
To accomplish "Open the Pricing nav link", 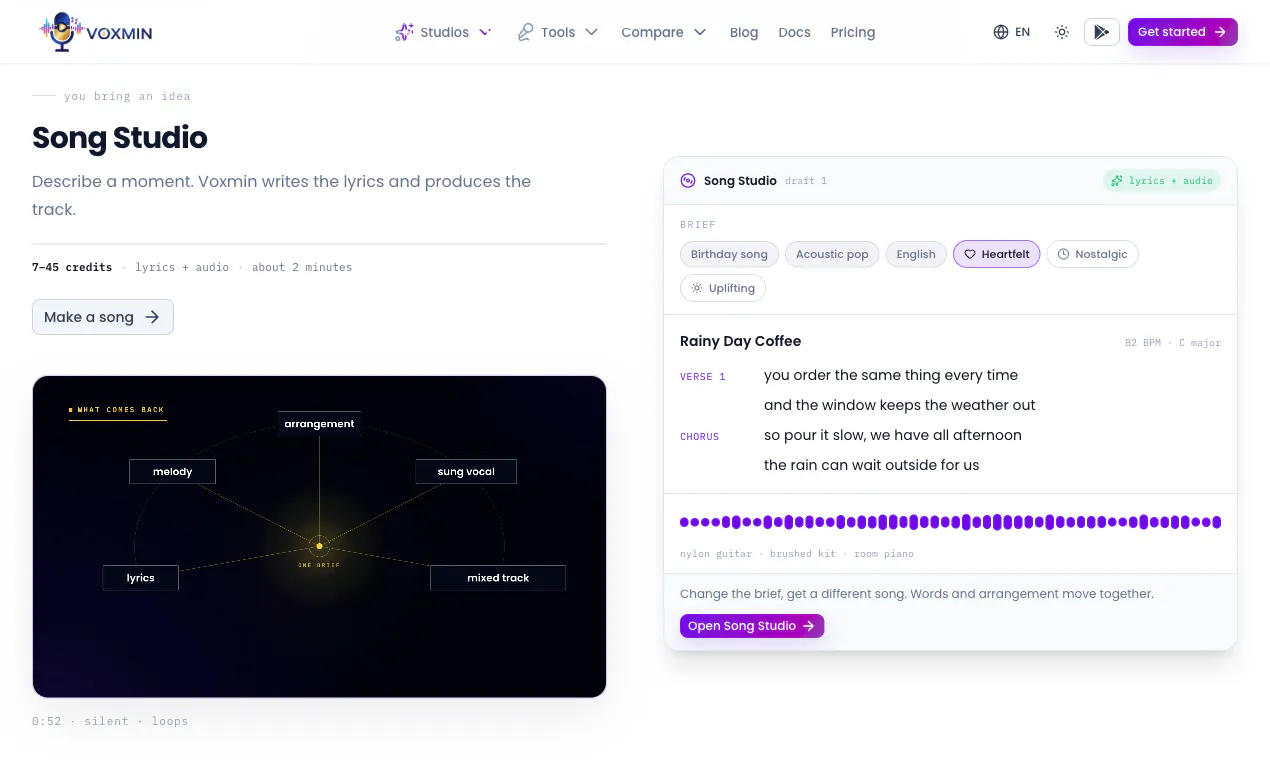I will point(853,32).
